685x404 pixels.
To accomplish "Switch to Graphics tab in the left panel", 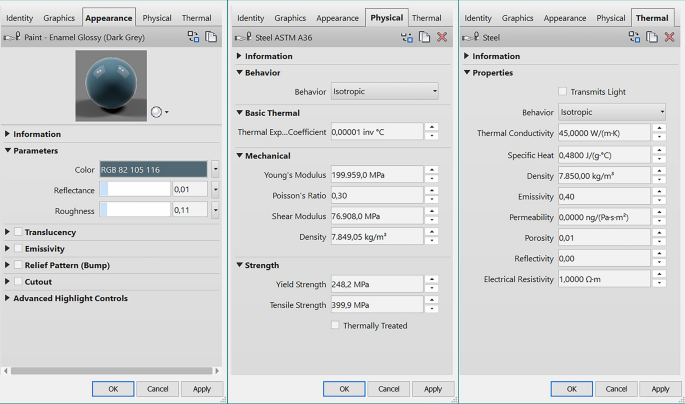I will click(59, 18).
